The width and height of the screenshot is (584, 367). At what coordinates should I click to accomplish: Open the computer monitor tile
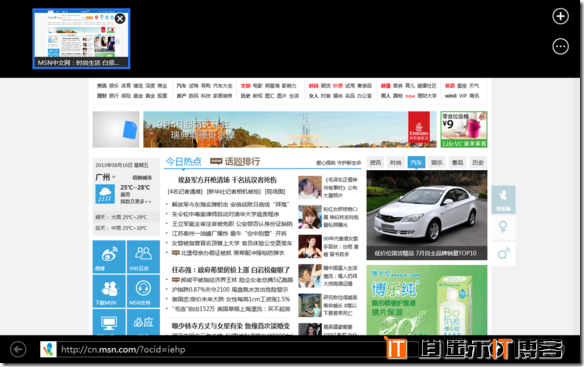(x=109, y=322)
